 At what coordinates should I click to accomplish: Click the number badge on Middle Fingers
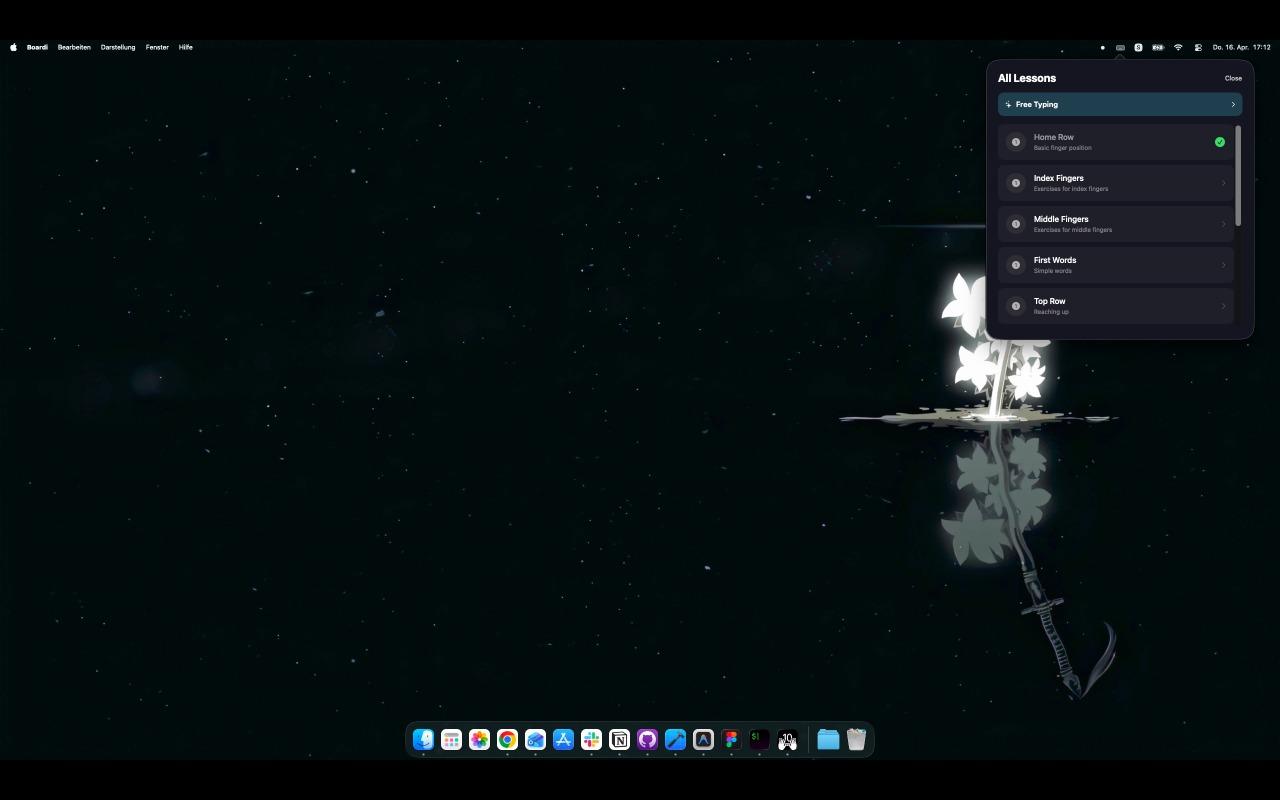[1016, 224]
